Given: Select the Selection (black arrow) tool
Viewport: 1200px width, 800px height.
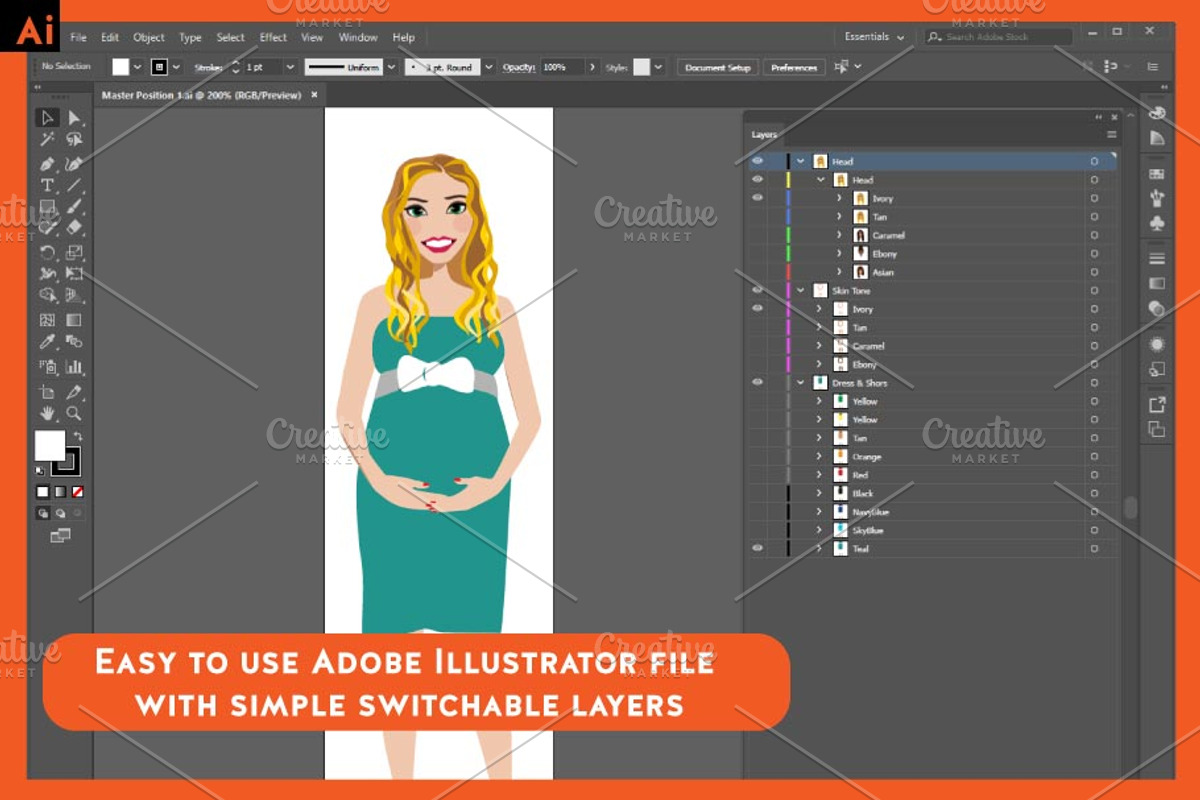Looking at the screenshot, I should pos(47,118).
